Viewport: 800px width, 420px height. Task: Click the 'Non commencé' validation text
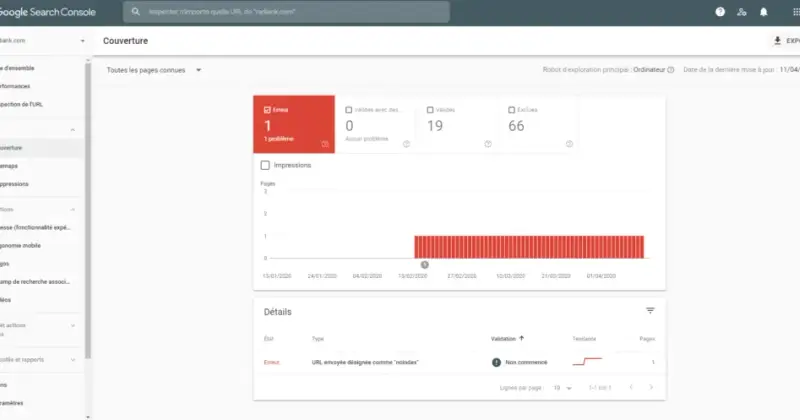(x=526, y=362)
